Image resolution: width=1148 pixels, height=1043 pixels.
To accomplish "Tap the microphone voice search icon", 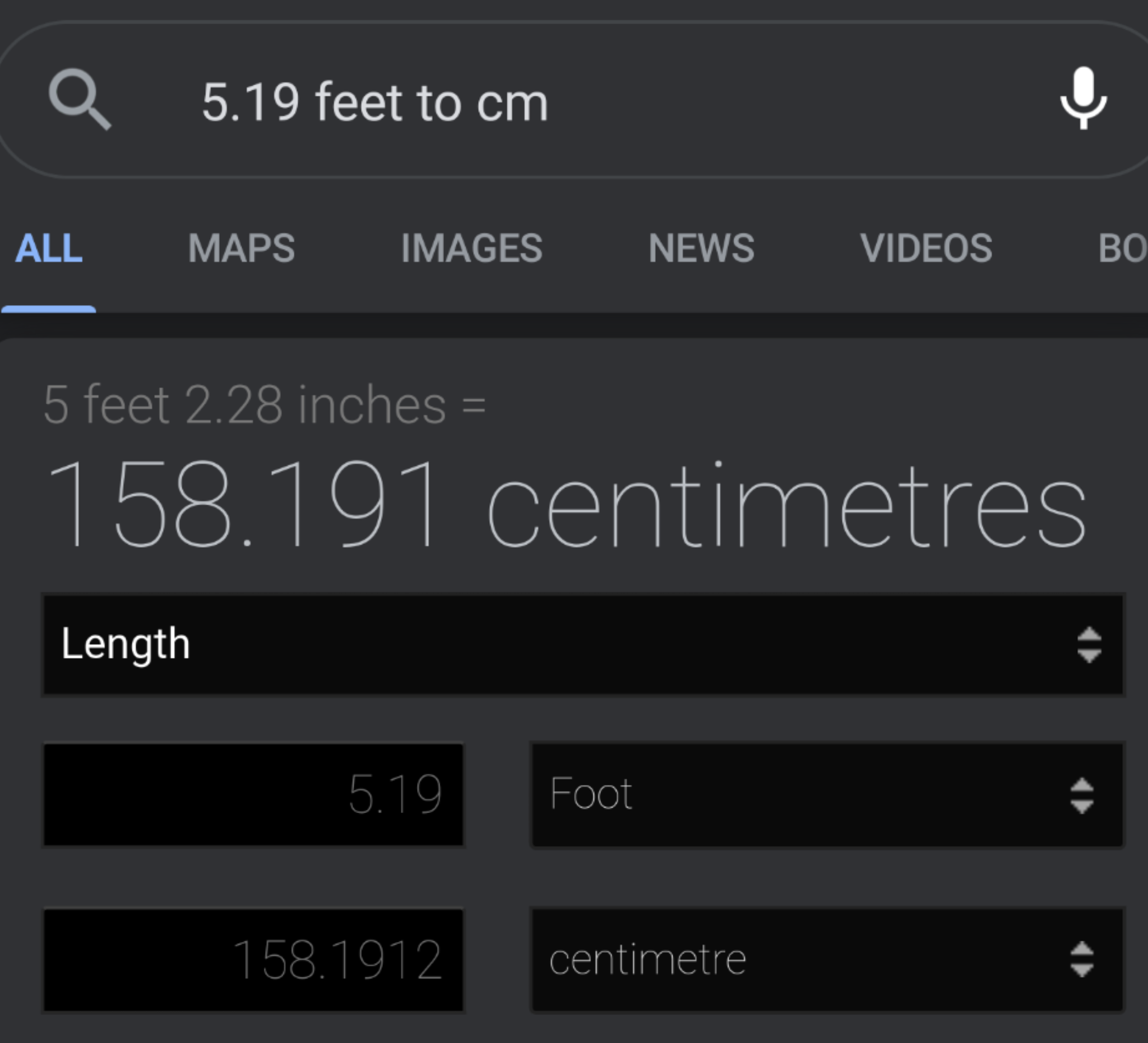I will click(1083, 98).
